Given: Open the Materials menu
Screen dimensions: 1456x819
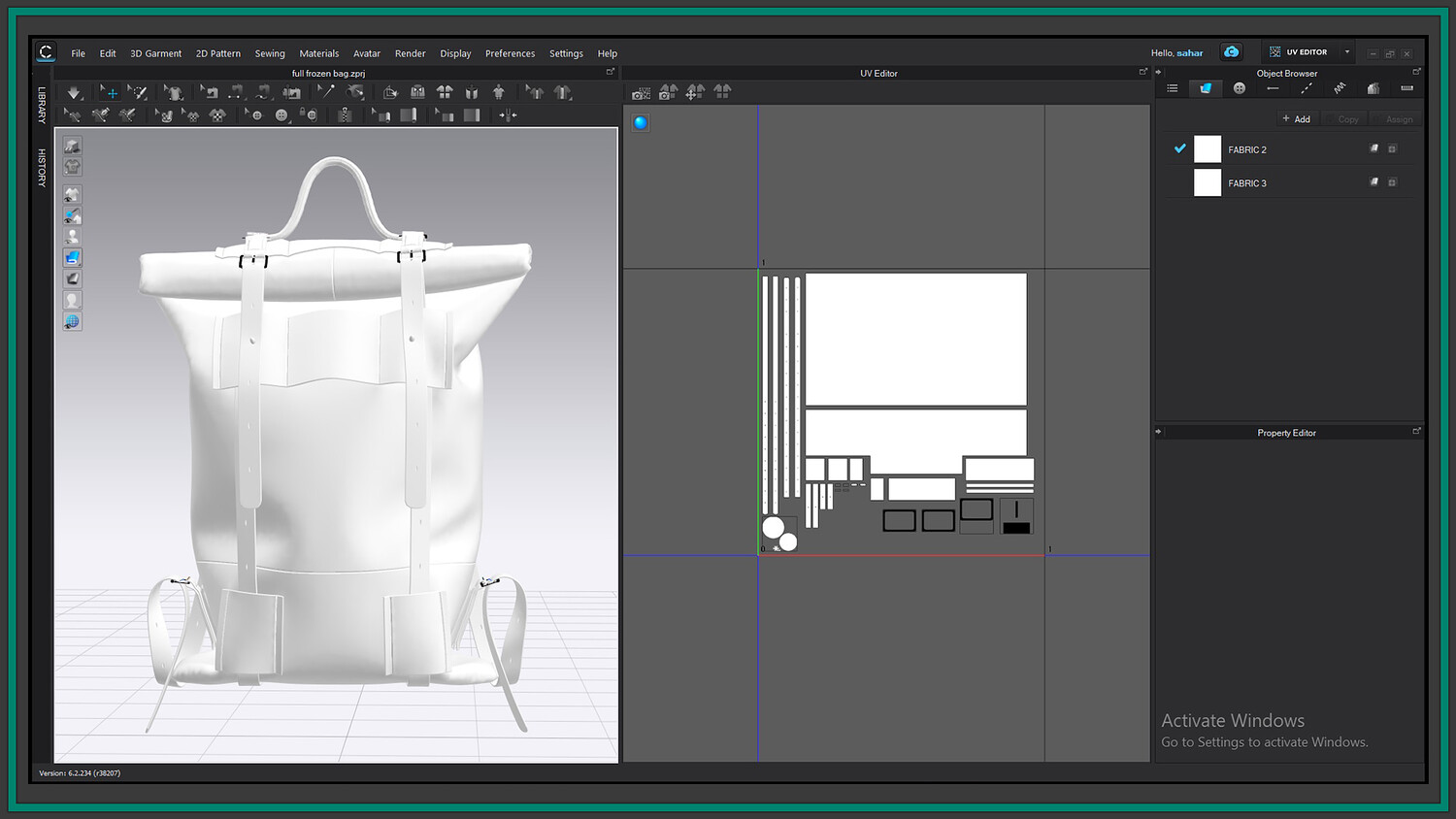Looking at the screenshot, I should (x=318, y=53).
